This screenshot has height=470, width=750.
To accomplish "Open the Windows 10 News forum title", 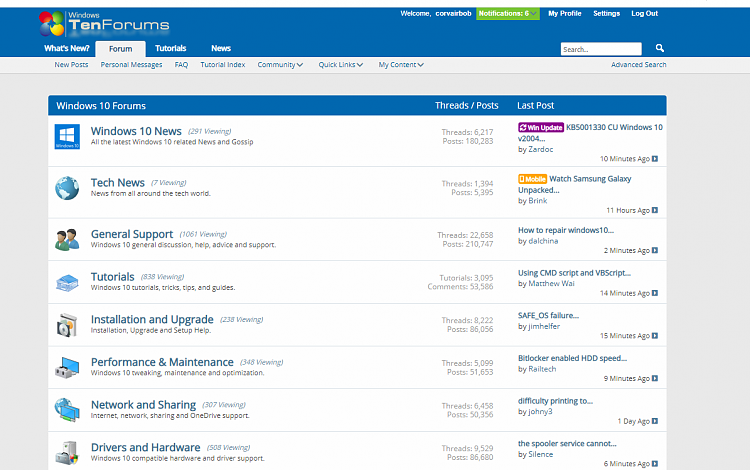I will (136, 131).
